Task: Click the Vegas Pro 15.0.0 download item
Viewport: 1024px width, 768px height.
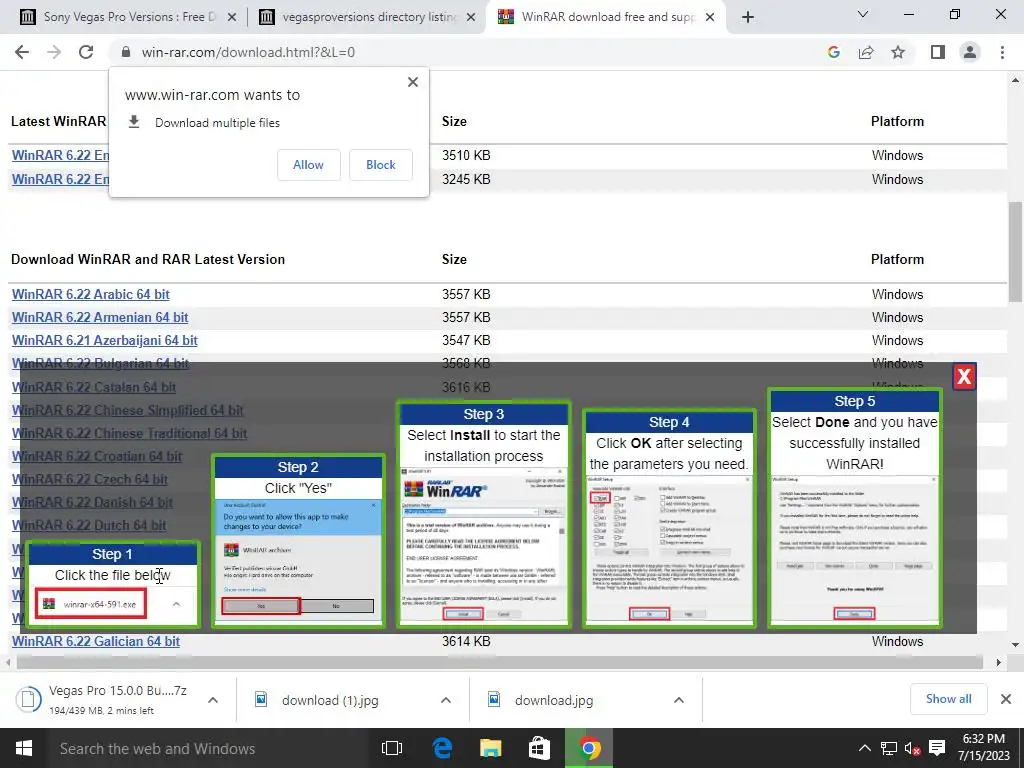Action: pyautogui.click(x=104, y=699)
